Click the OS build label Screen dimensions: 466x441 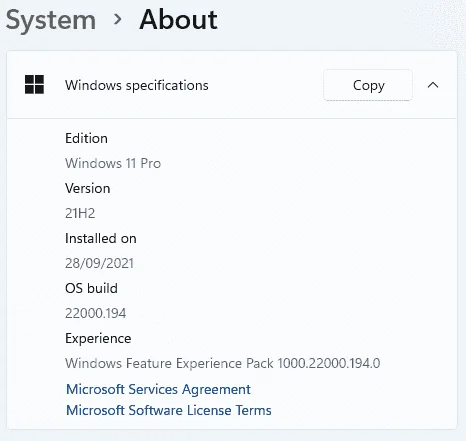91,288
